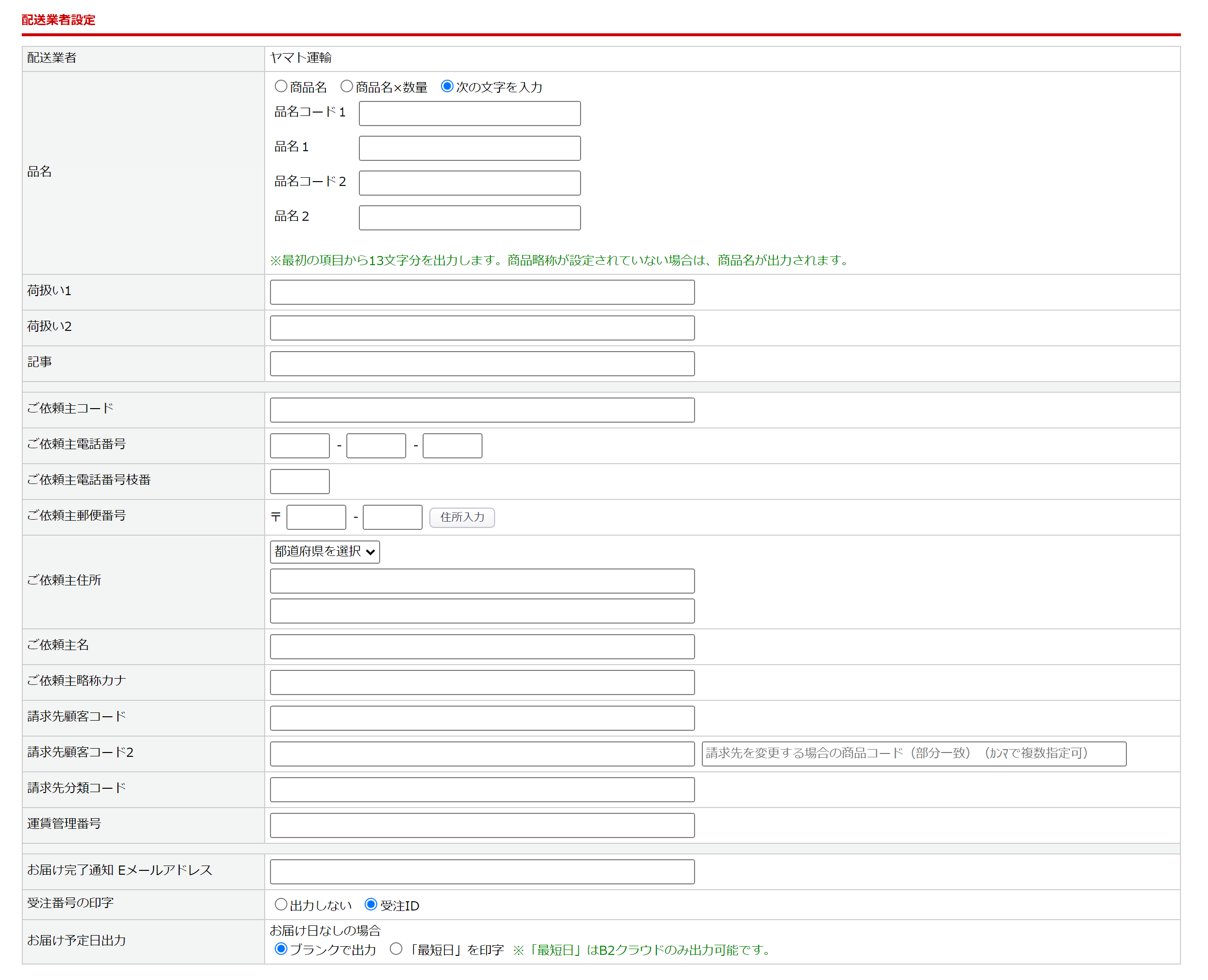Click the お届け完了通知 Eメールアドレス field

[482, 872]
